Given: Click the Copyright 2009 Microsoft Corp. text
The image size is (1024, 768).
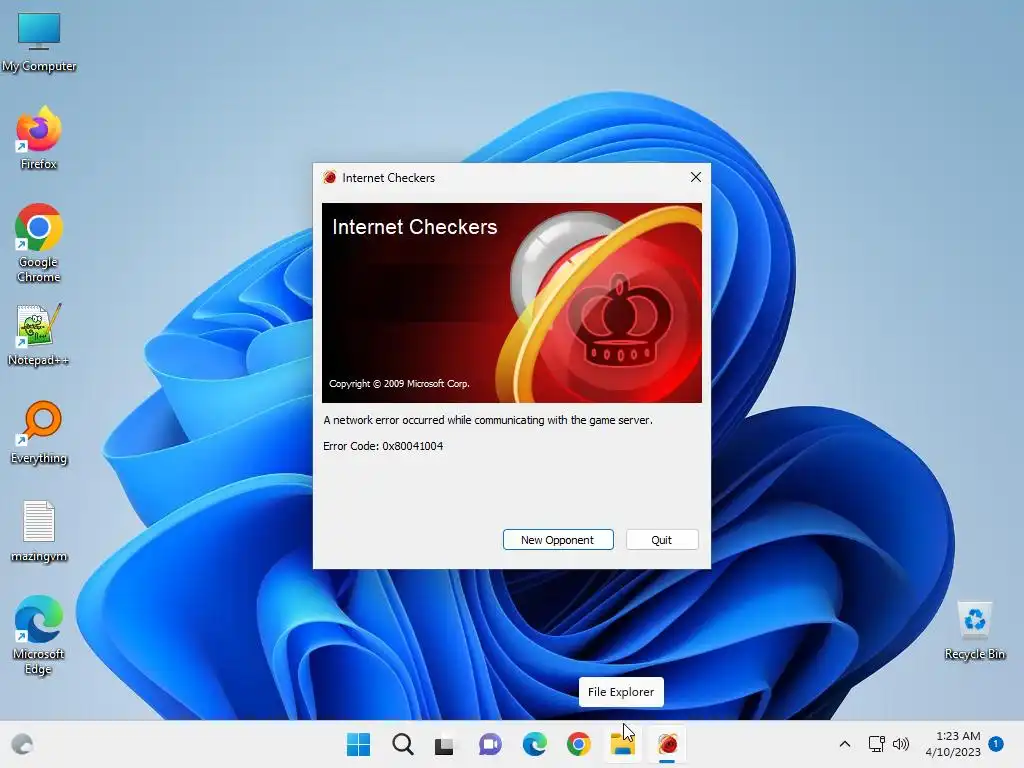Looking at the screenshot, I should tap(399, 383).
